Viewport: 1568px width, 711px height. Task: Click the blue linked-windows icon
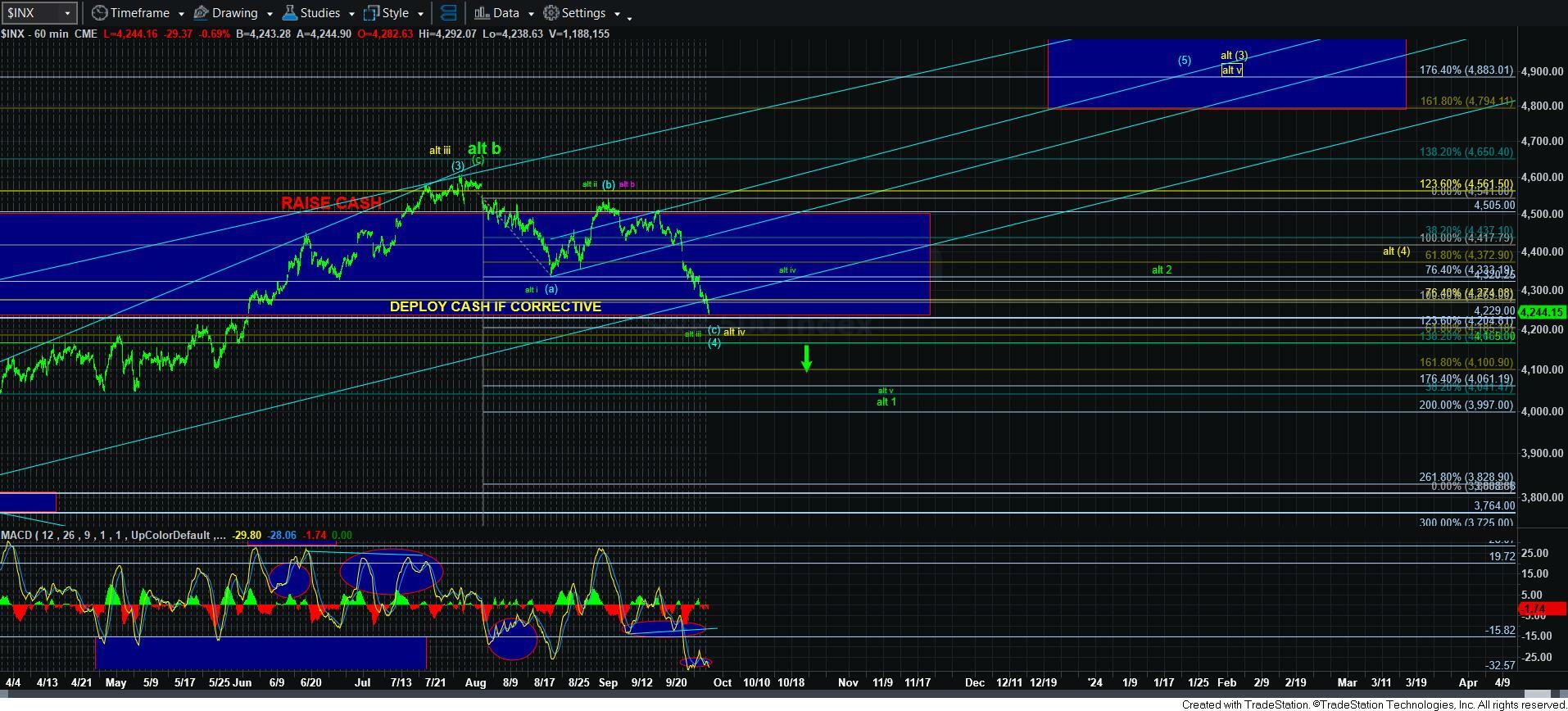click(x=448, y=13)
